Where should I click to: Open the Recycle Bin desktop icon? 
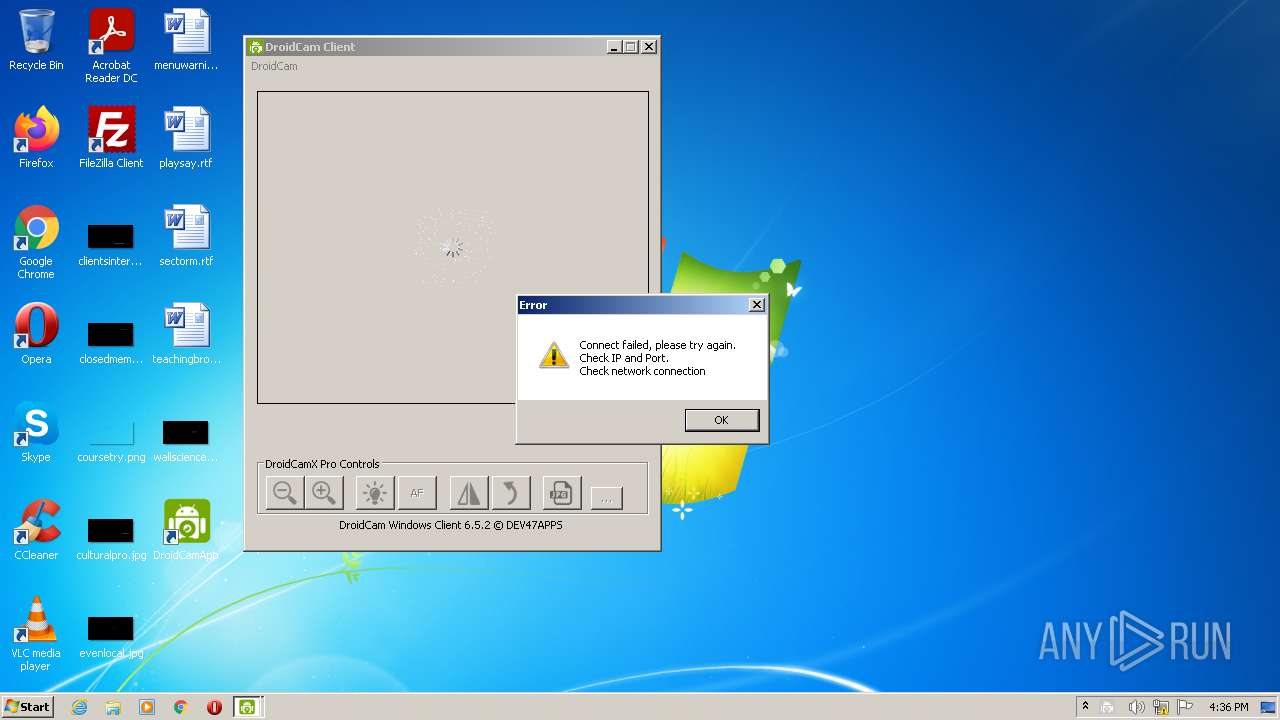(x=36, y=41)
